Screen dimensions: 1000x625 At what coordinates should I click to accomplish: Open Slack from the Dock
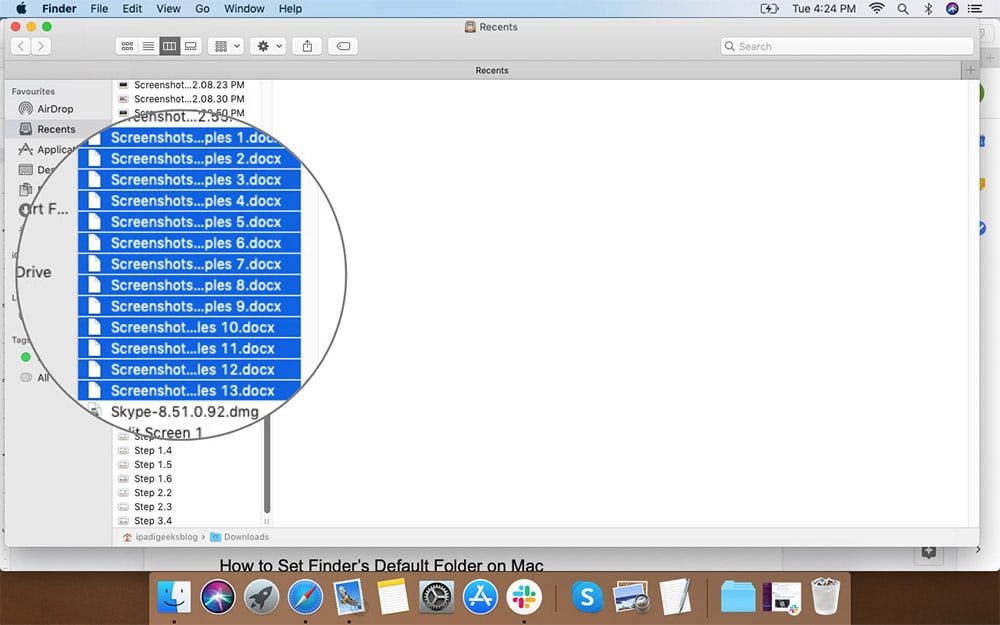click(x=522, y=596)
